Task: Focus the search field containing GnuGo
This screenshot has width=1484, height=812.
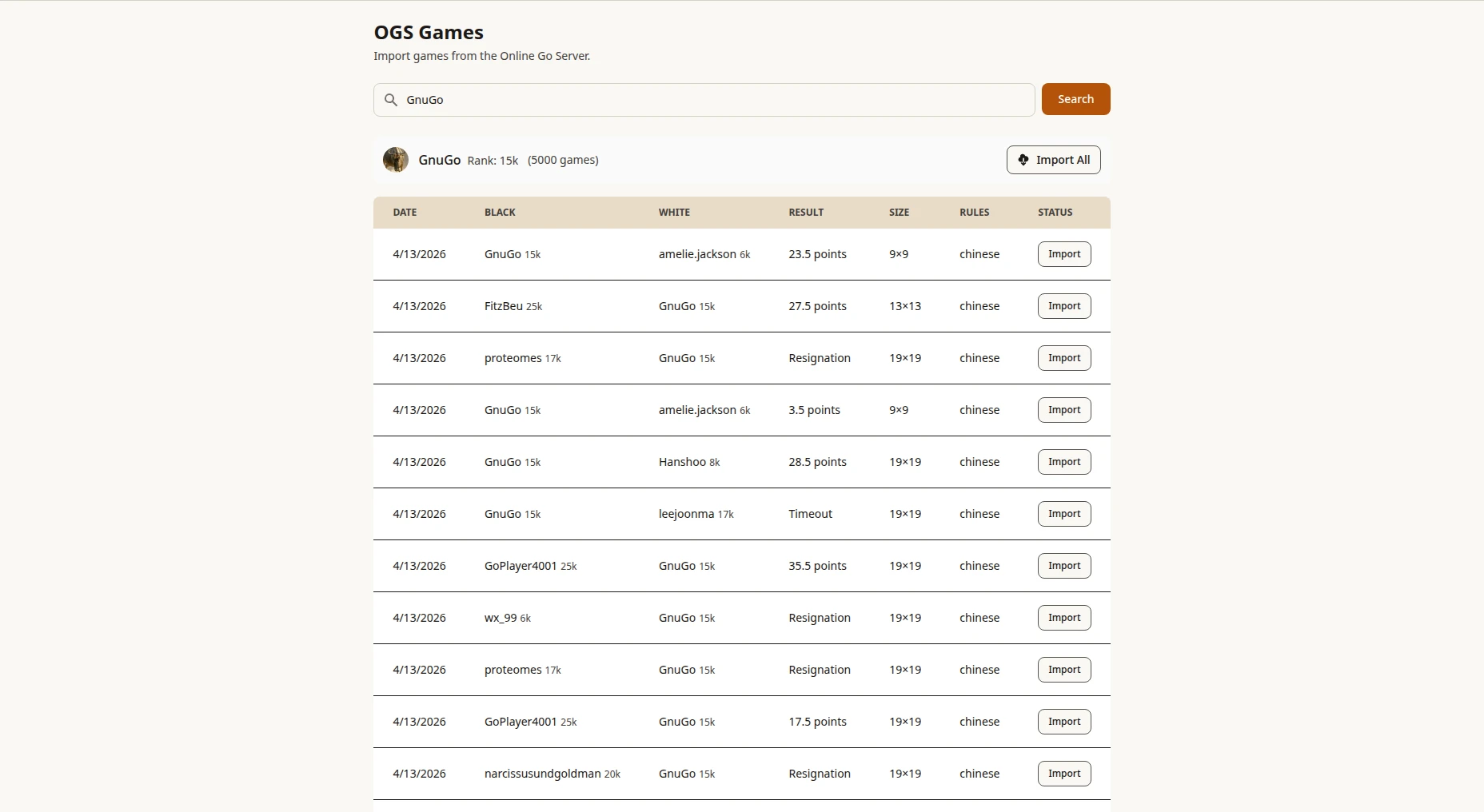Action: pos(704,100)
